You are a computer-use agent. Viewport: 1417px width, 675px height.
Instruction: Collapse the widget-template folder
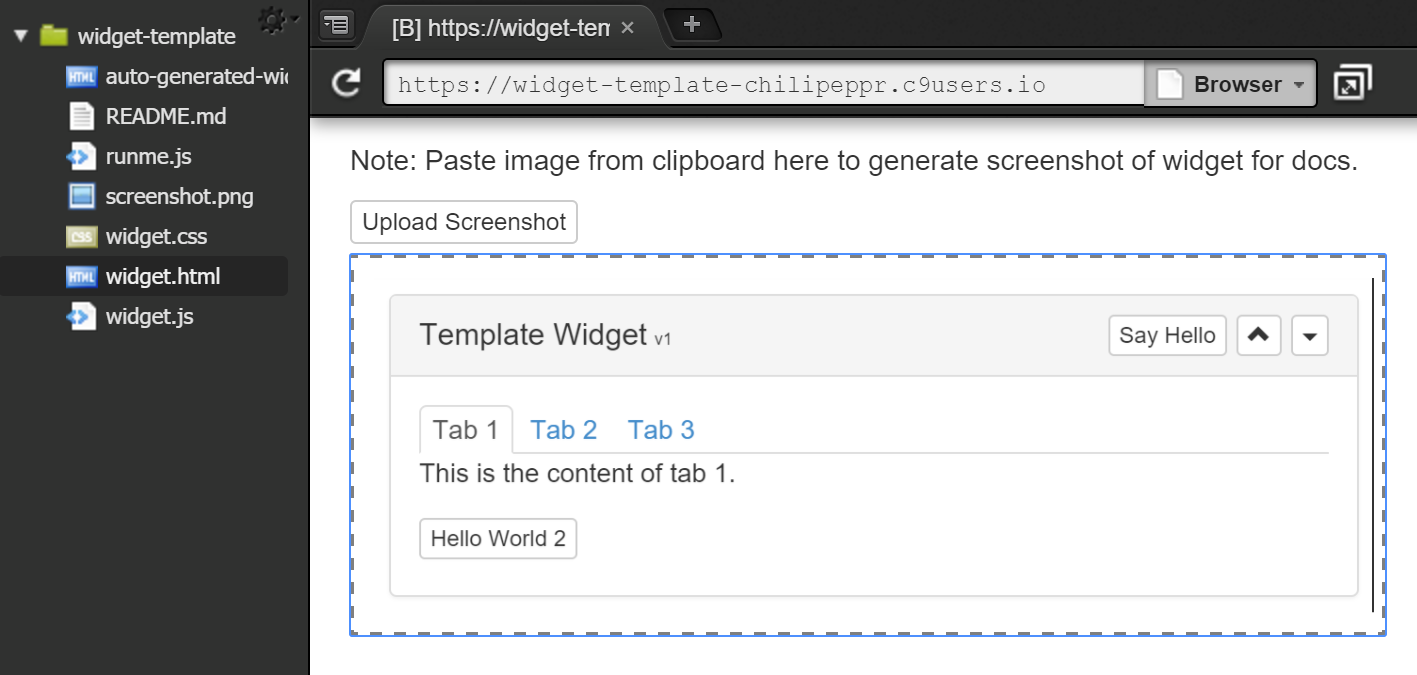(x=21, y=37)
